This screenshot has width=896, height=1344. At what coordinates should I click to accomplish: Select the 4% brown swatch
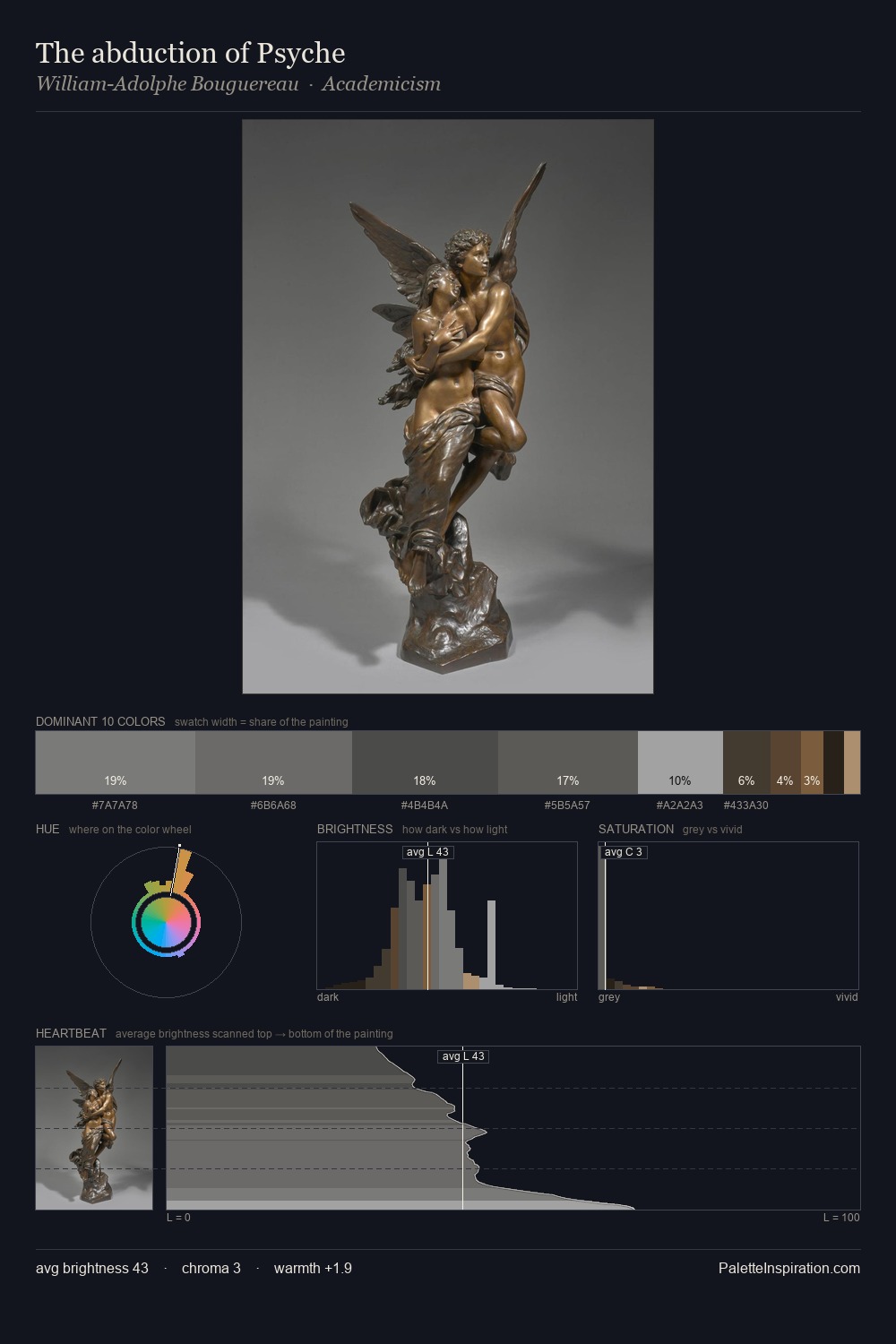click(785, 762)
